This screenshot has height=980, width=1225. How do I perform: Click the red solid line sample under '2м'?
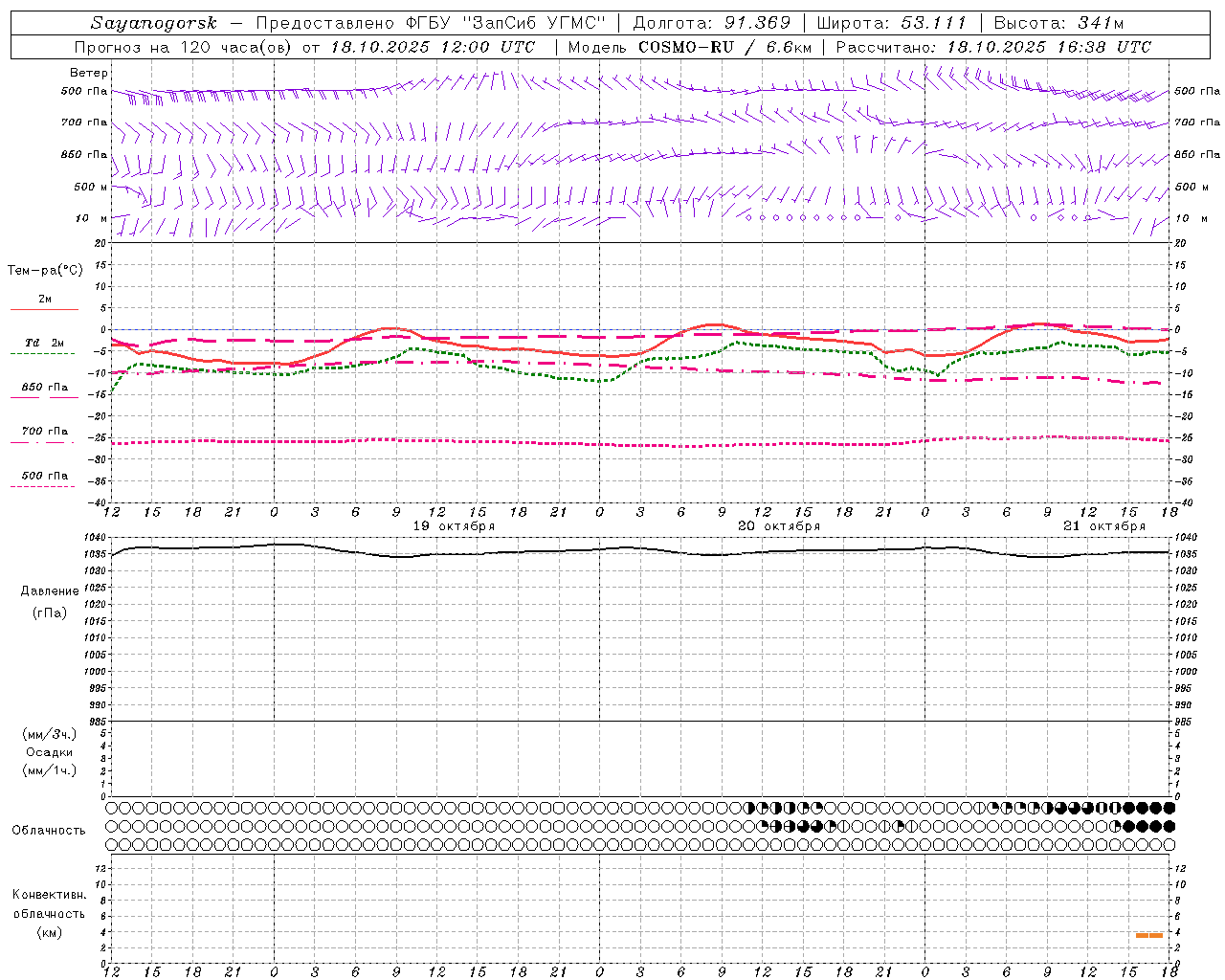(x=44, y=310)
